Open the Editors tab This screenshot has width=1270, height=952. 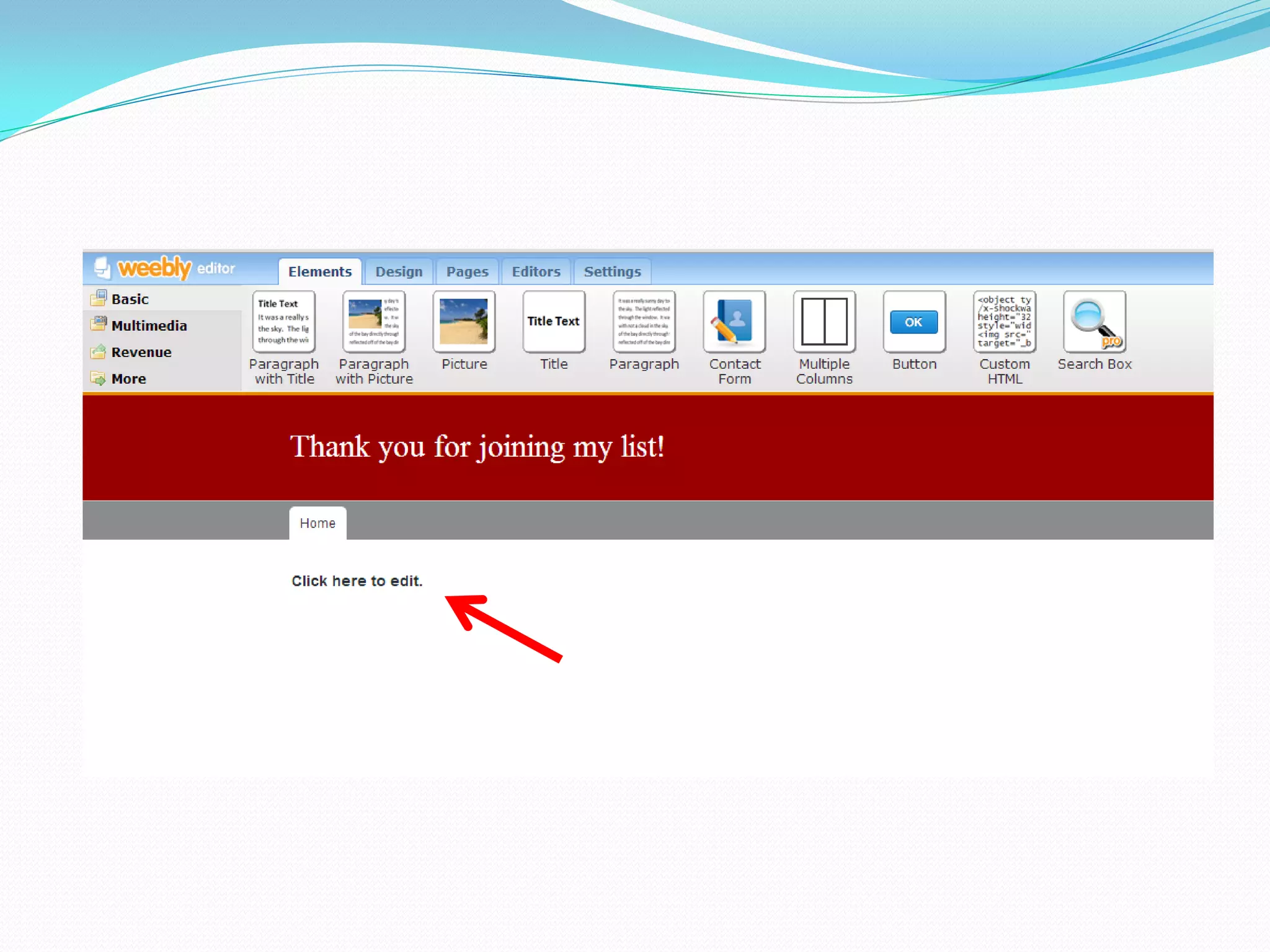click(536, 271)
